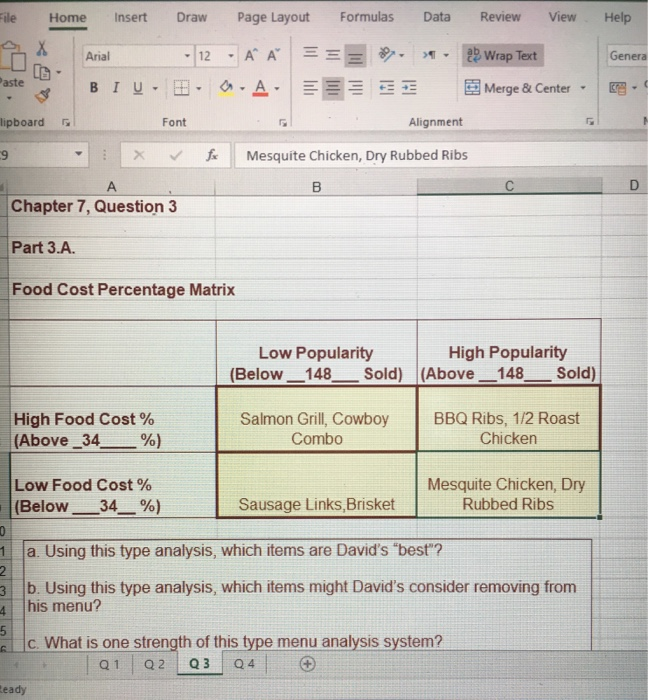Viewport: 648px width, 700px height.
Task: Switch to the Q 1 sheet tab
Action: pos(109,664)
